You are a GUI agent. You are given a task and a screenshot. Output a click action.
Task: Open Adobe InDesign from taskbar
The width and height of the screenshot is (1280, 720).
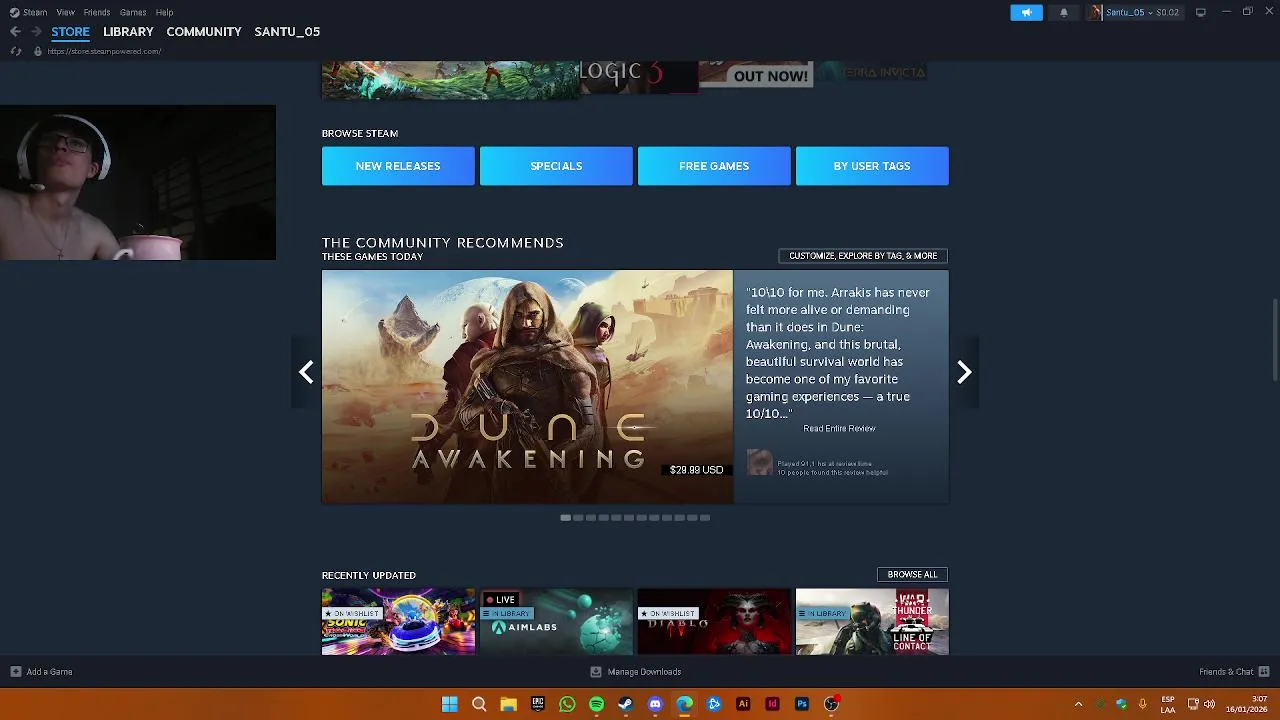pos(772,704)
